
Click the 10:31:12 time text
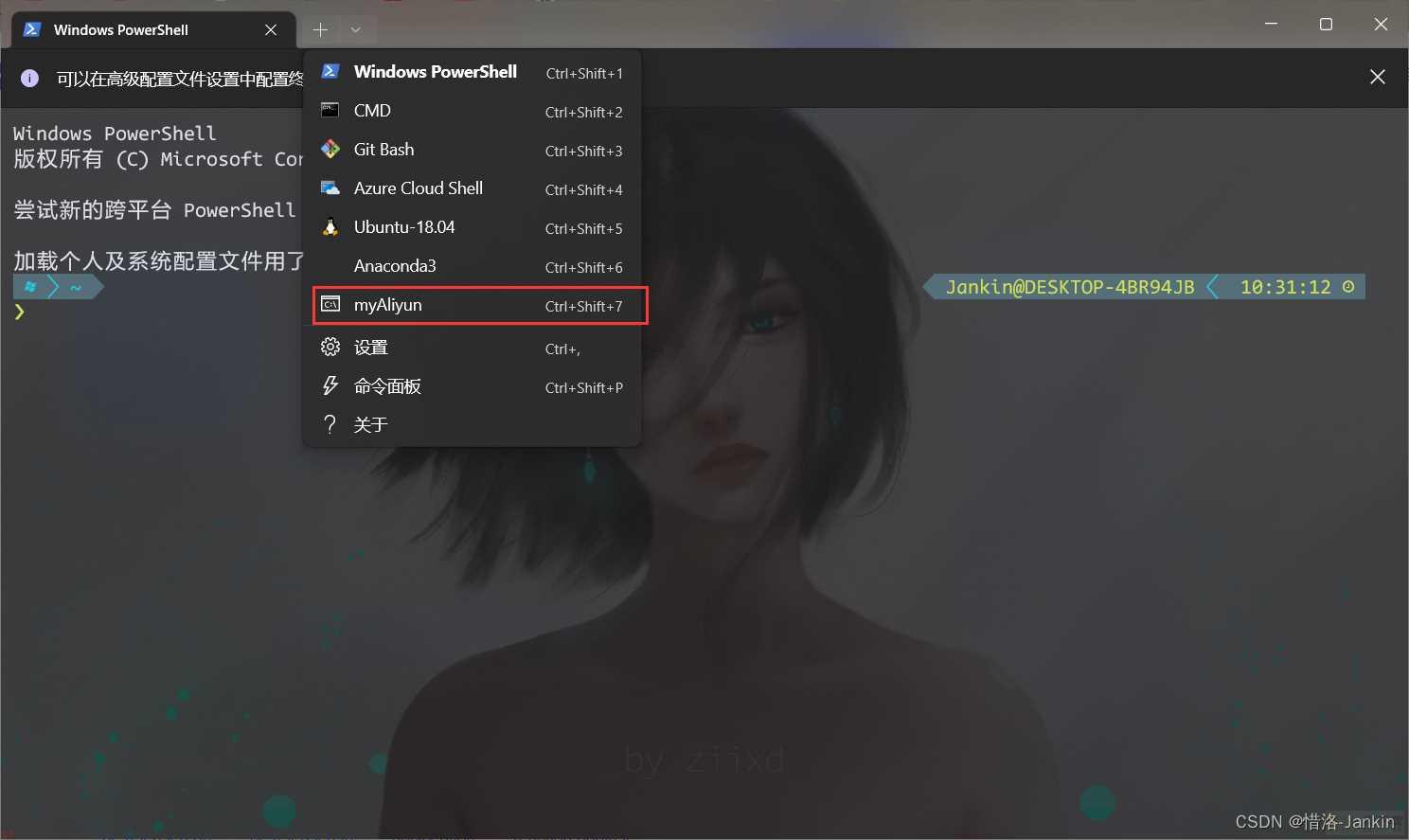pyautogui.click(x=1285, y=287)
